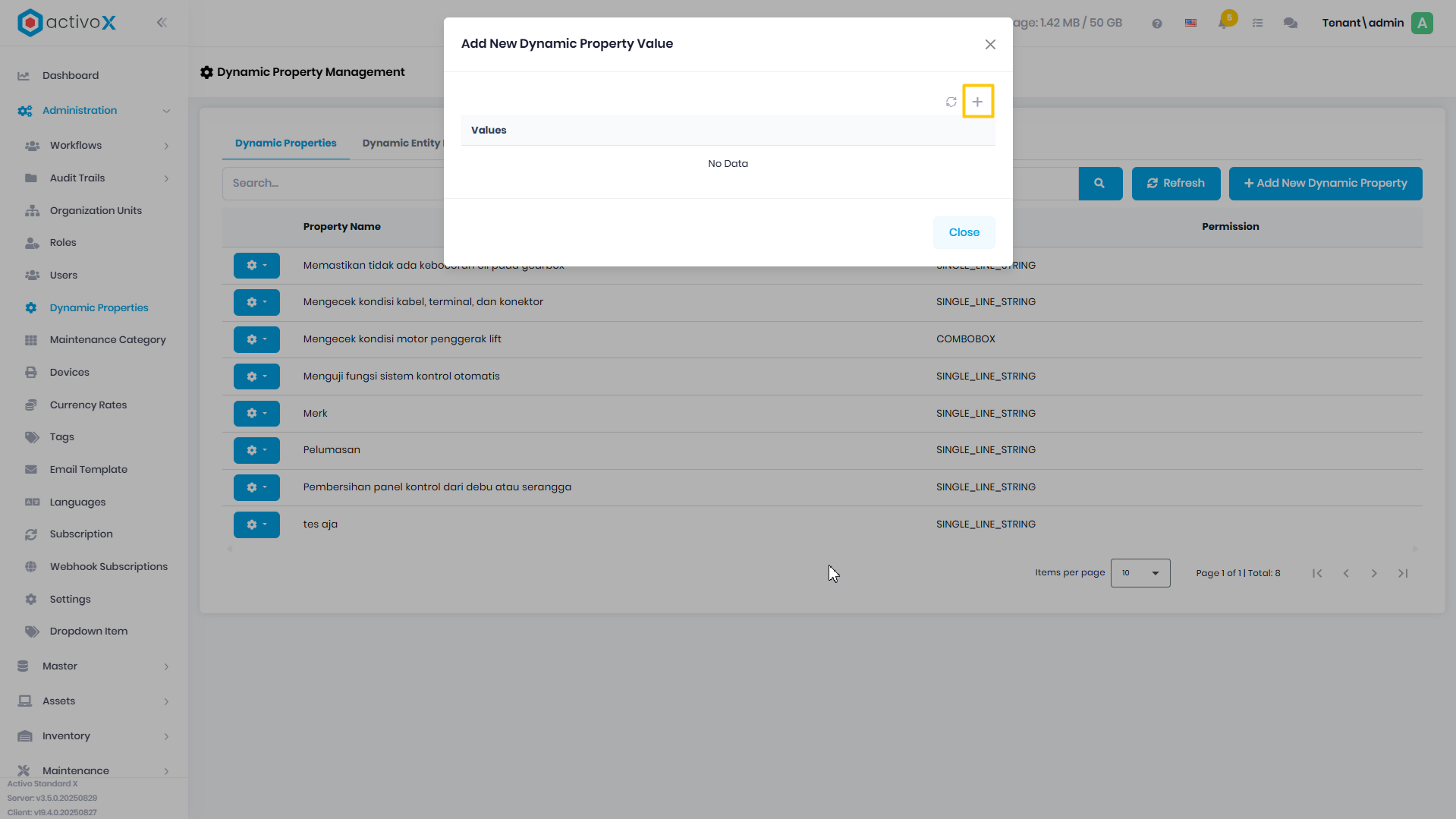Open actions gear for Mengecek kondisi kabel row
Viewport: 1456px width, 819px height.
click(256, 302)
